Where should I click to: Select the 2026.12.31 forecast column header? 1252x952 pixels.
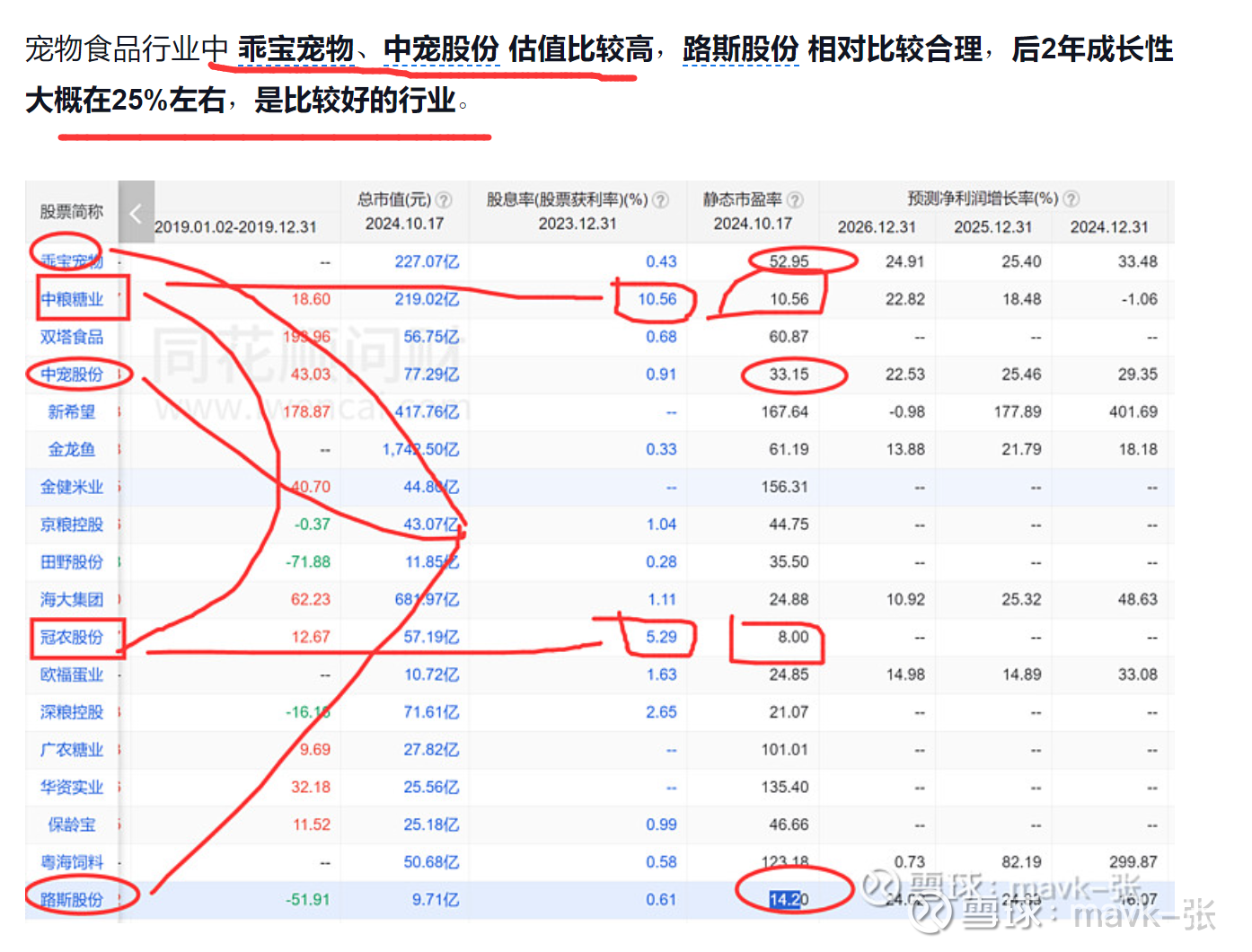pyautogui.click(x=877, y=227)
